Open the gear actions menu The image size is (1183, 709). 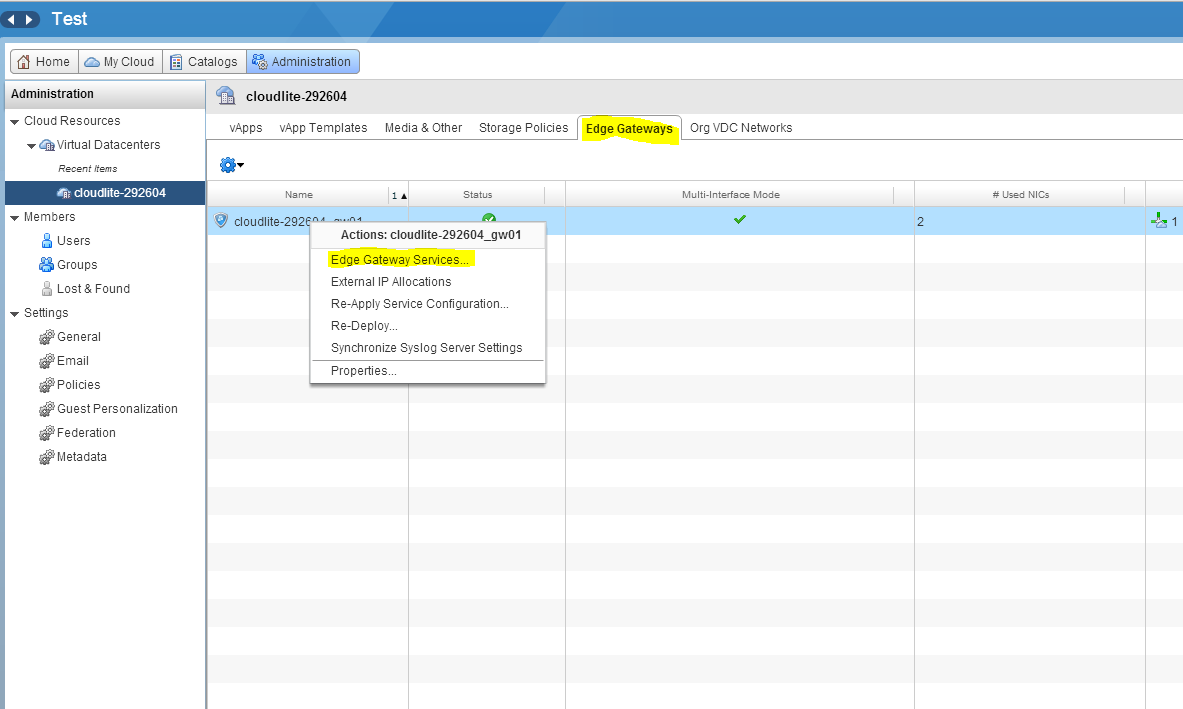click(230, 164)
